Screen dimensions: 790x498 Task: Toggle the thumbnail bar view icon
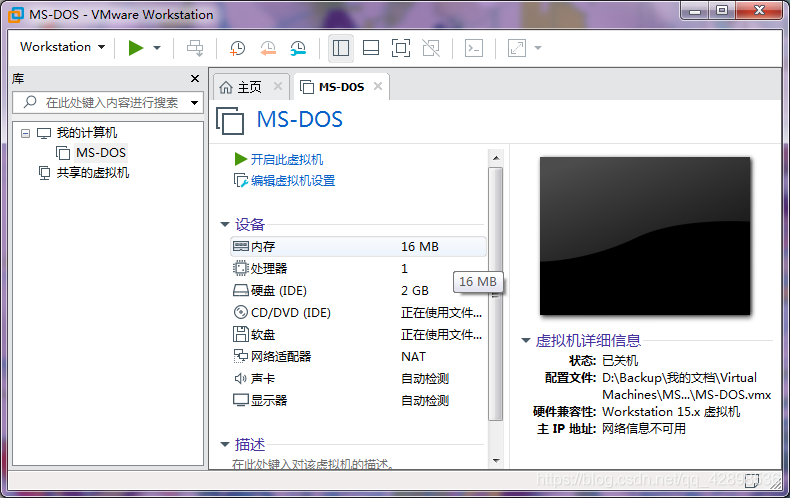pos(371,48)
